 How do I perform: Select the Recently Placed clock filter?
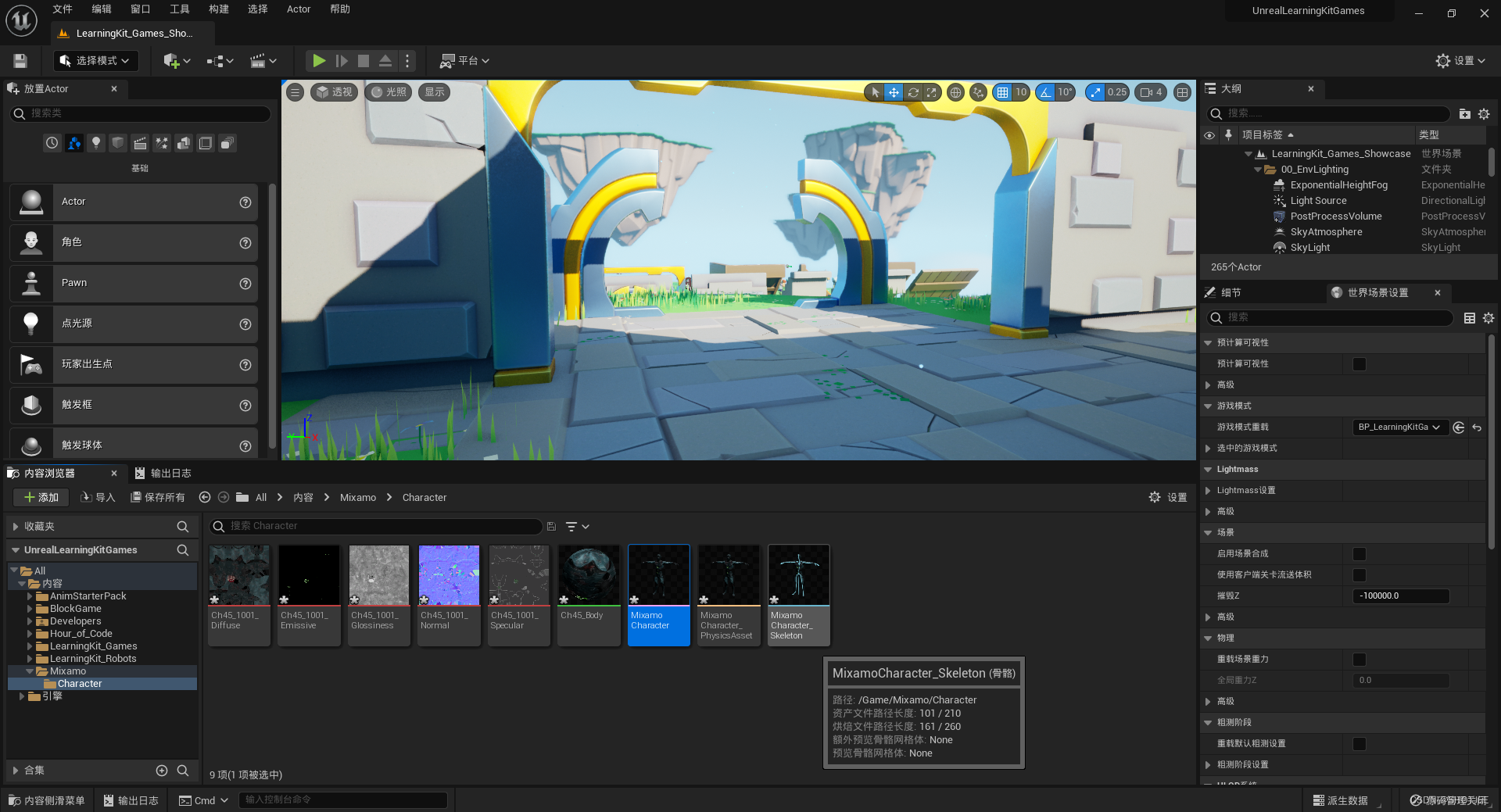(x=52, y=143)
